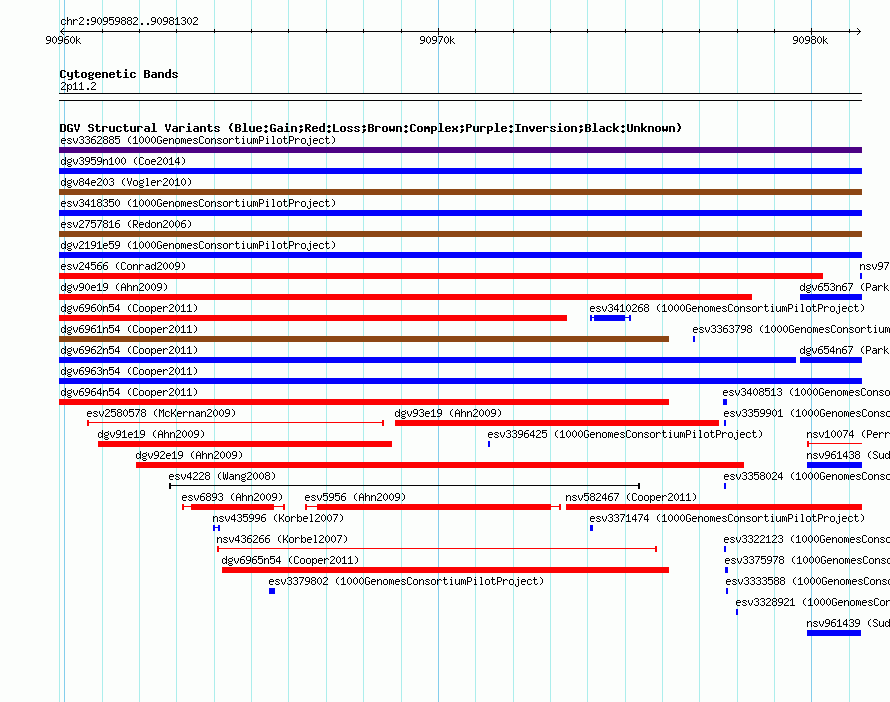
Task: Click the left arrow at ruler start
Action: [62, 31]
